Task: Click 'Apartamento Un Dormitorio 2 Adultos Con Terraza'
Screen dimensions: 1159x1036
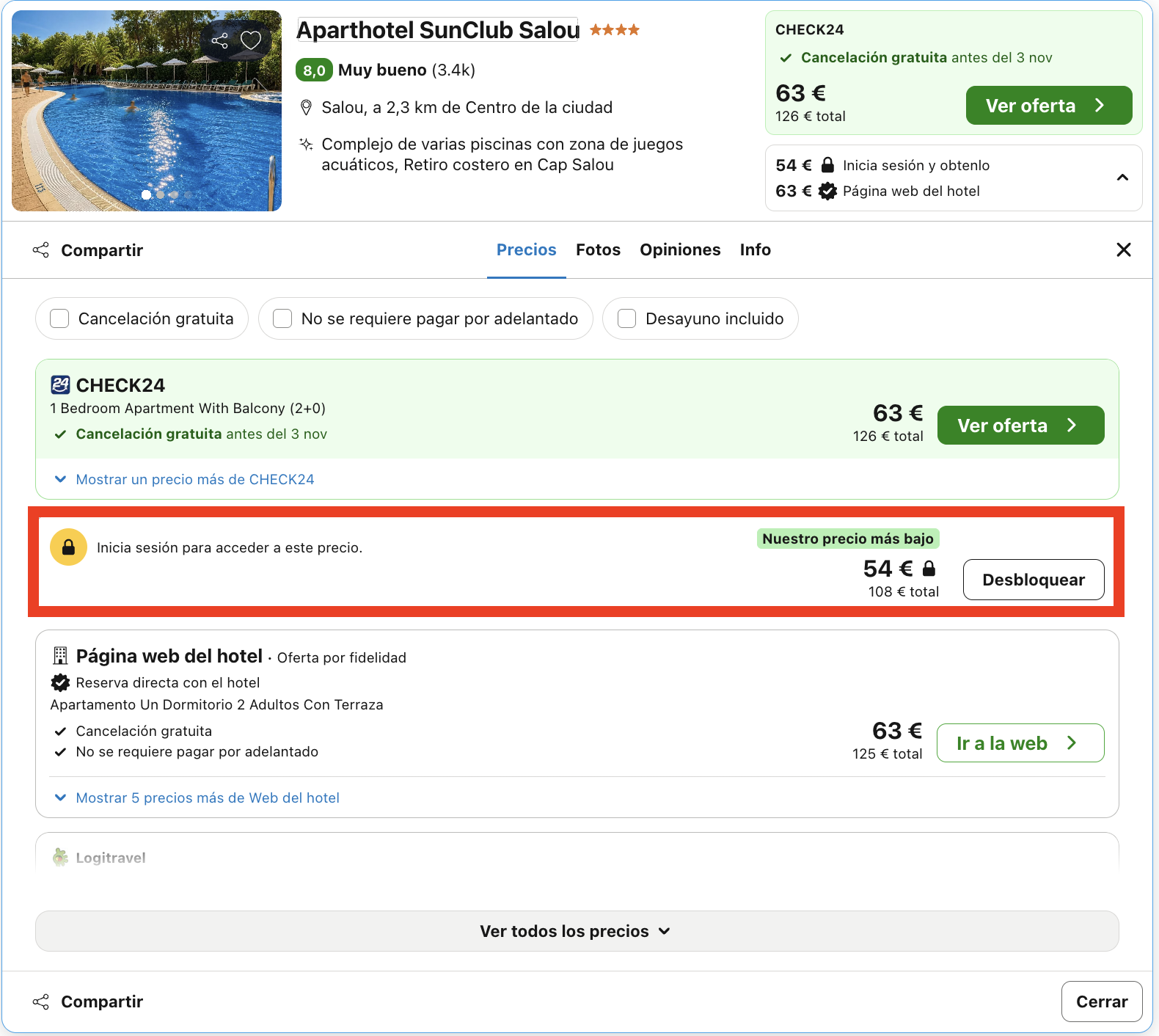Action: (x=216, y=704)
